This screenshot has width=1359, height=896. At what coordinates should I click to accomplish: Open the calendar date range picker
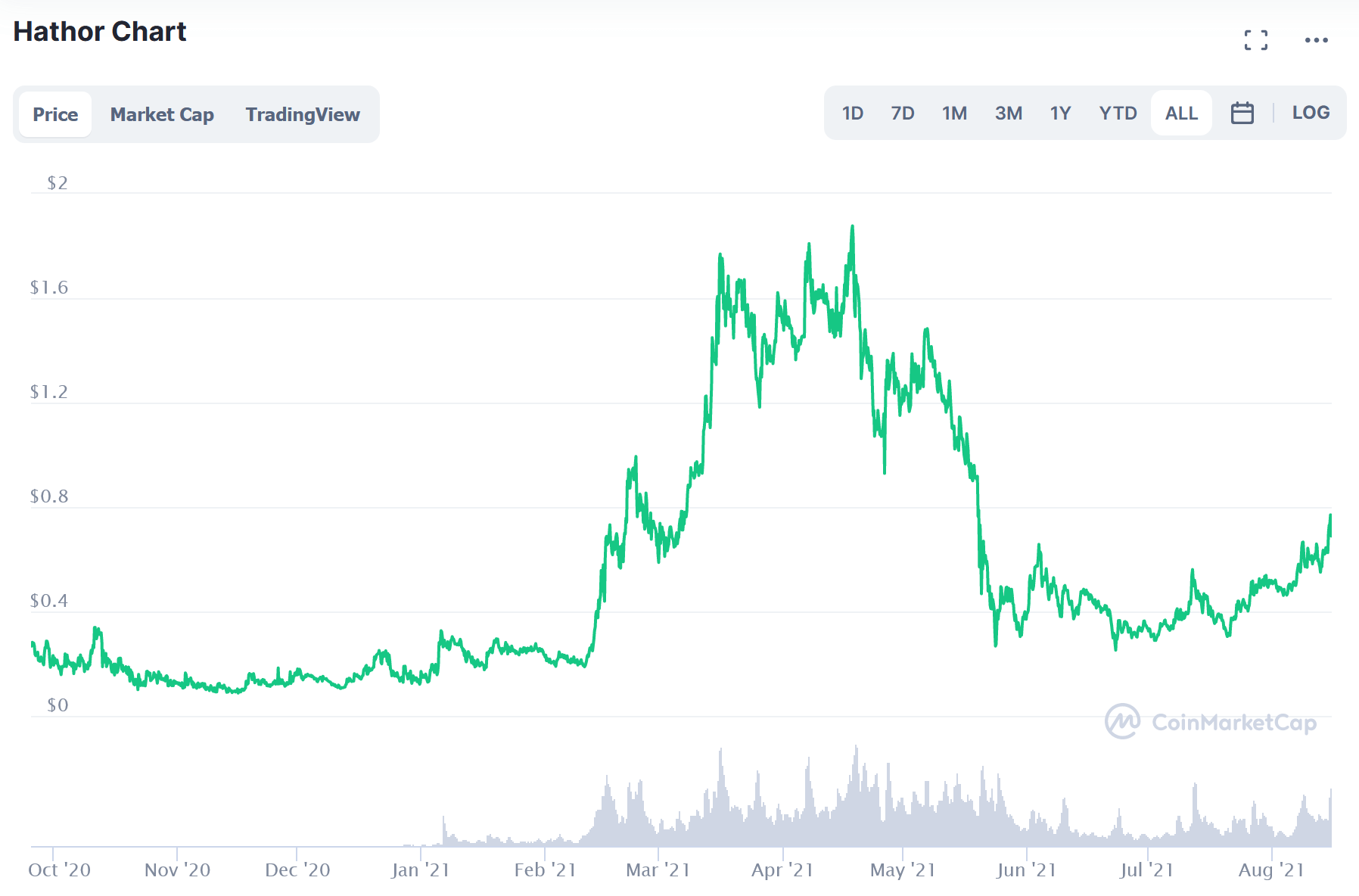(1242, 114)
